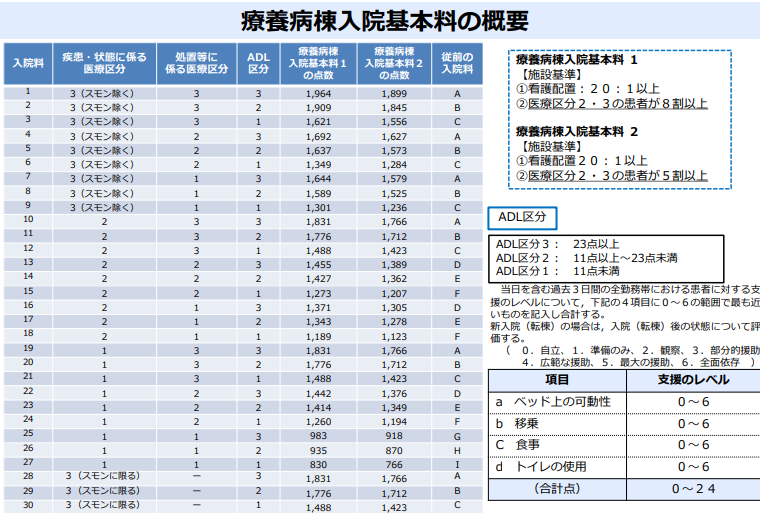Click the cell showing 1,301

coord(318,208)
